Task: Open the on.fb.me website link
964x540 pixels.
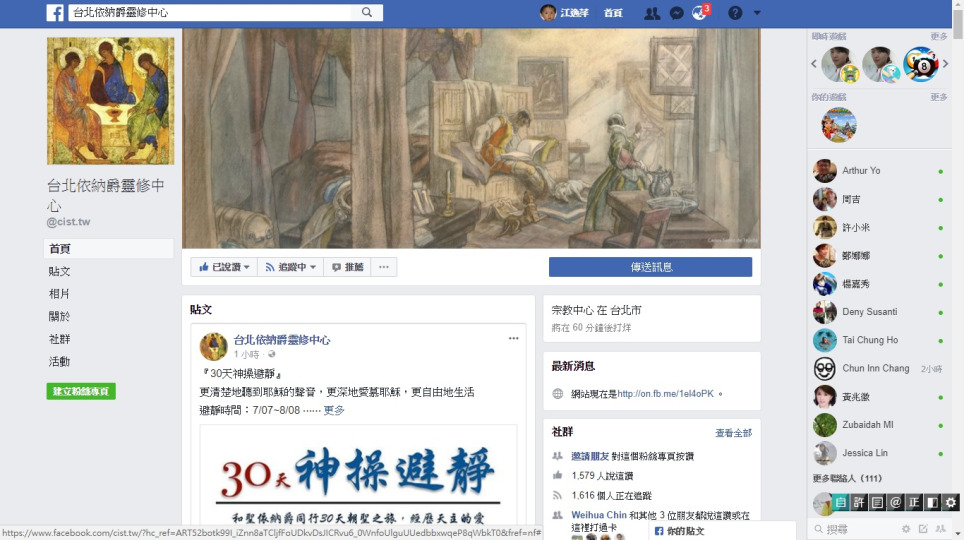Action: click(x=665, y=394)
